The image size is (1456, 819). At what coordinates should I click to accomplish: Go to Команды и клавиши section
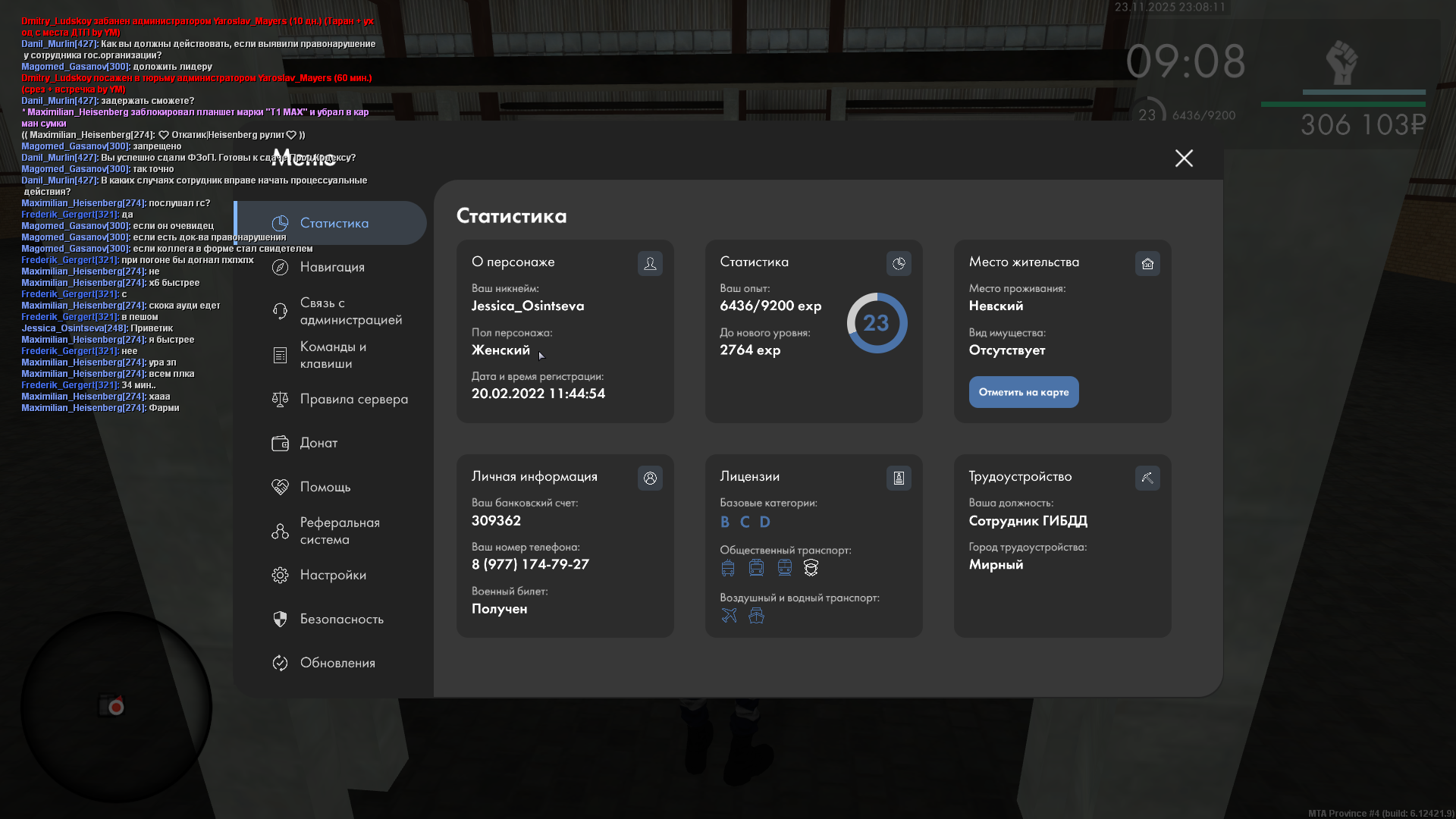pyautogui.click(x=332, y=355)
